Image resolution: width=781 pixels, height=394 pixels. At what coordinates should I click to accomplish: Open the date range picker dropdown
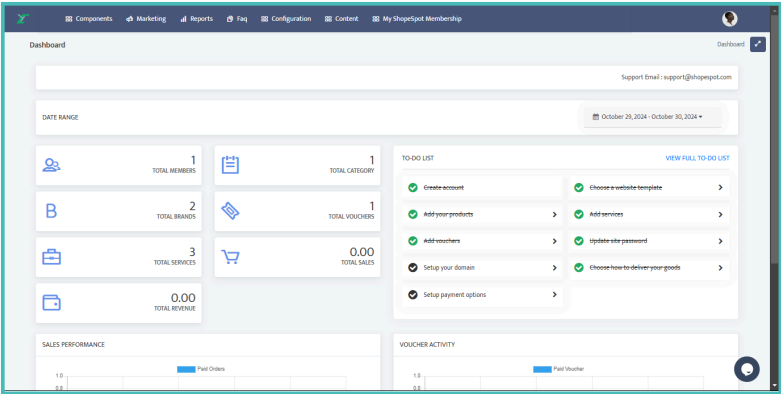[x=652, y=117]
